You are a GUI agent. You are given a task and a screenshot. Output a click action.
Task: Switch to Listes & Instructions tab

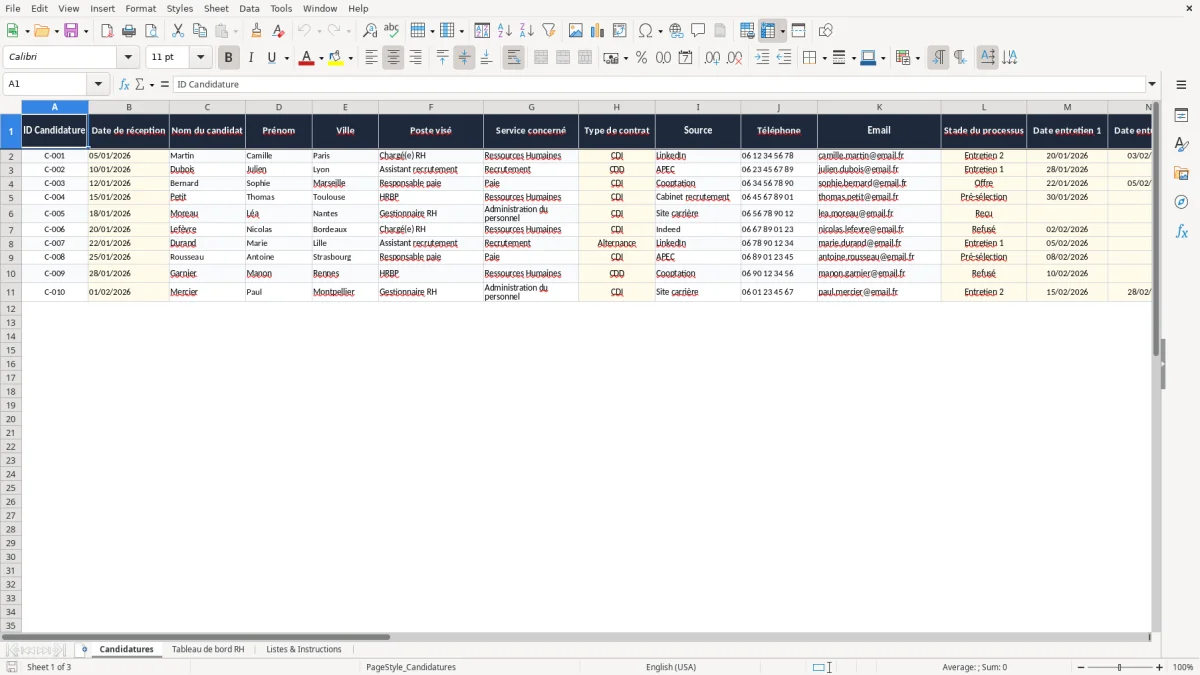click(304, 649)
